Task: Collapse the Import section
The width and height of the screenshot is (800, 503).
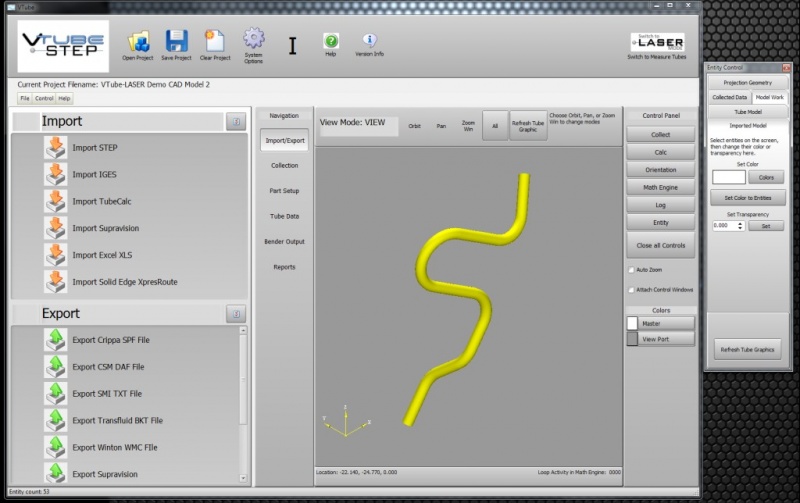Action: coord(235,122)
